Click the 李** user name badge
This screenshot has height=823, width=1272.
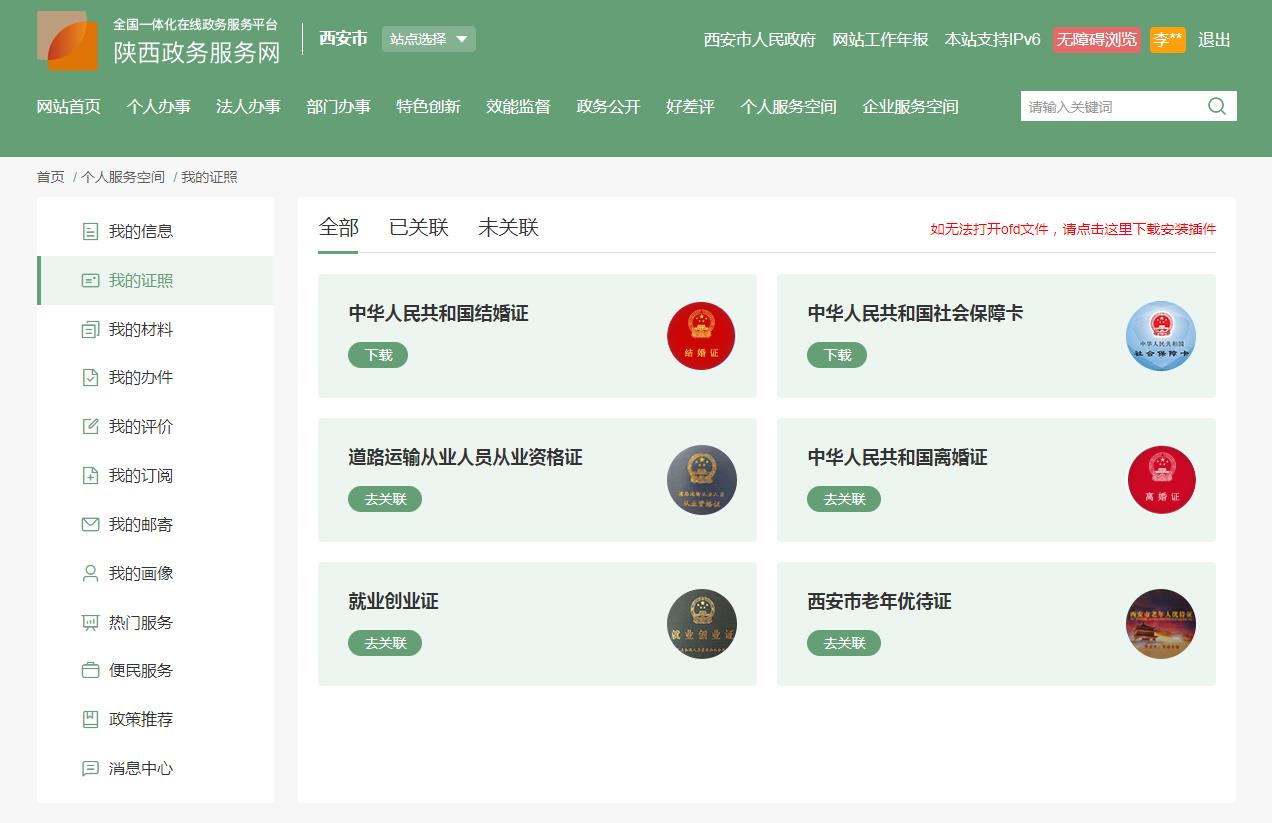1168,40
